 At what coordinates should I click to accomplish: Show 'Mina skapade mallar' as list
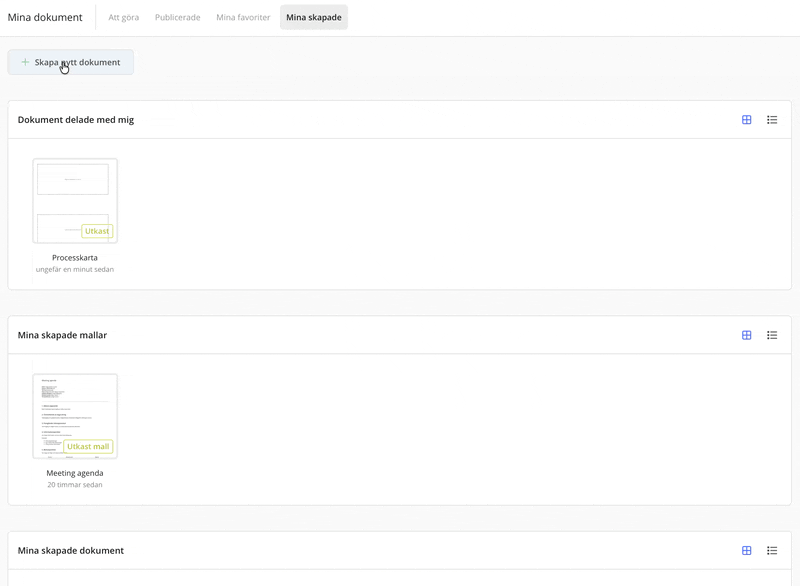point(772,335)
